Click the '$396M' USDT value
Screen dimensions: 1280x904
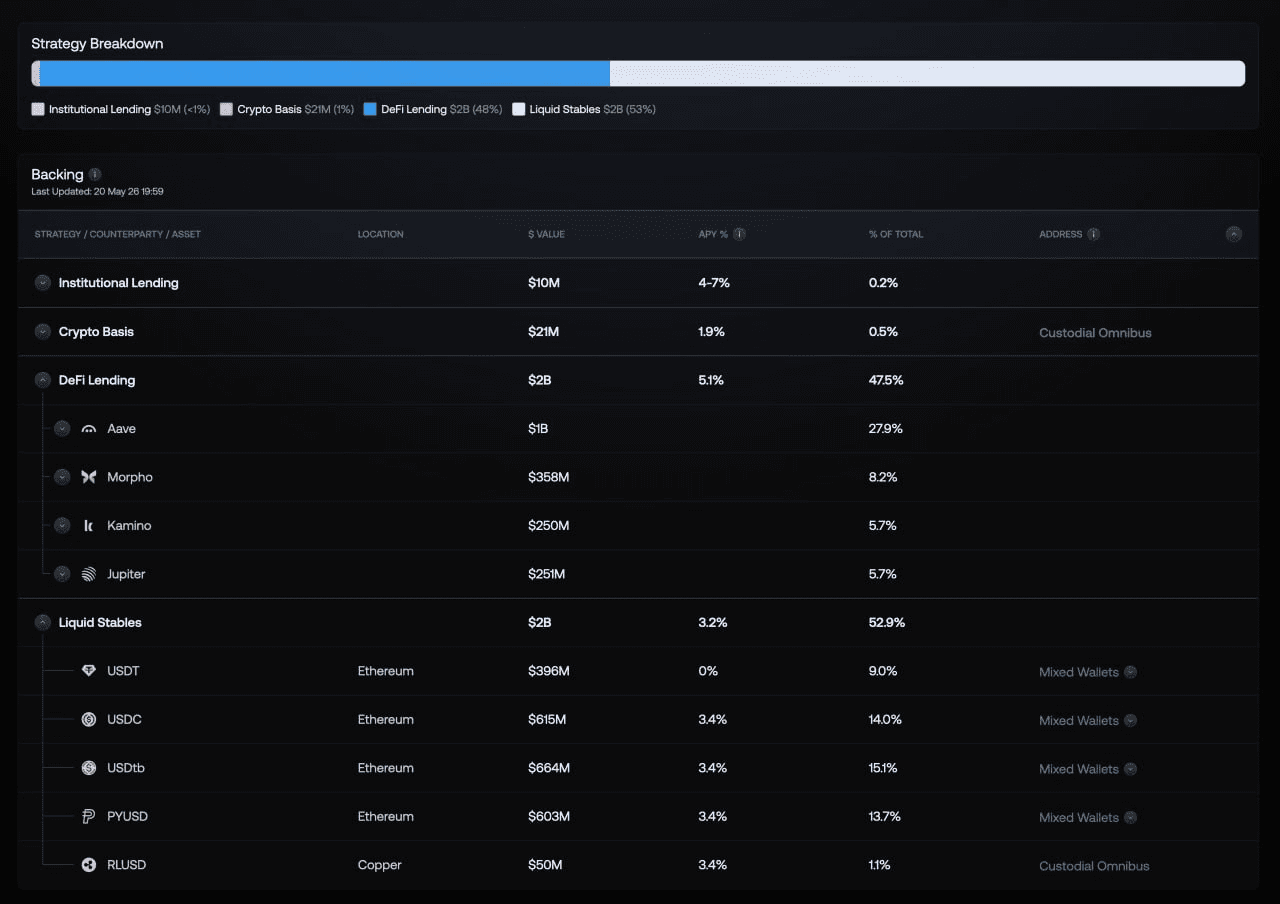(549, 671)
